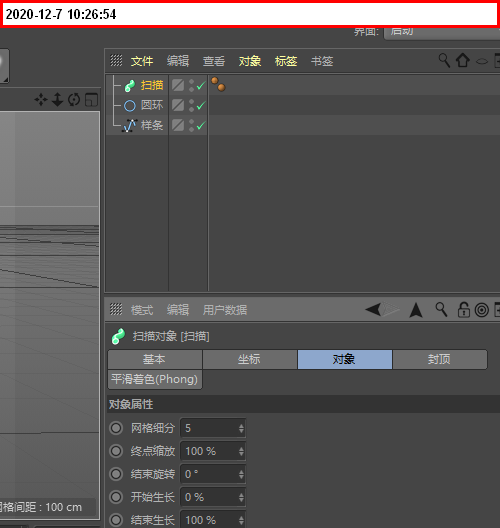Click the attribute manager target circle icon
The height and width of the screenshot is (528, 500).
click(x=481, y=310)
